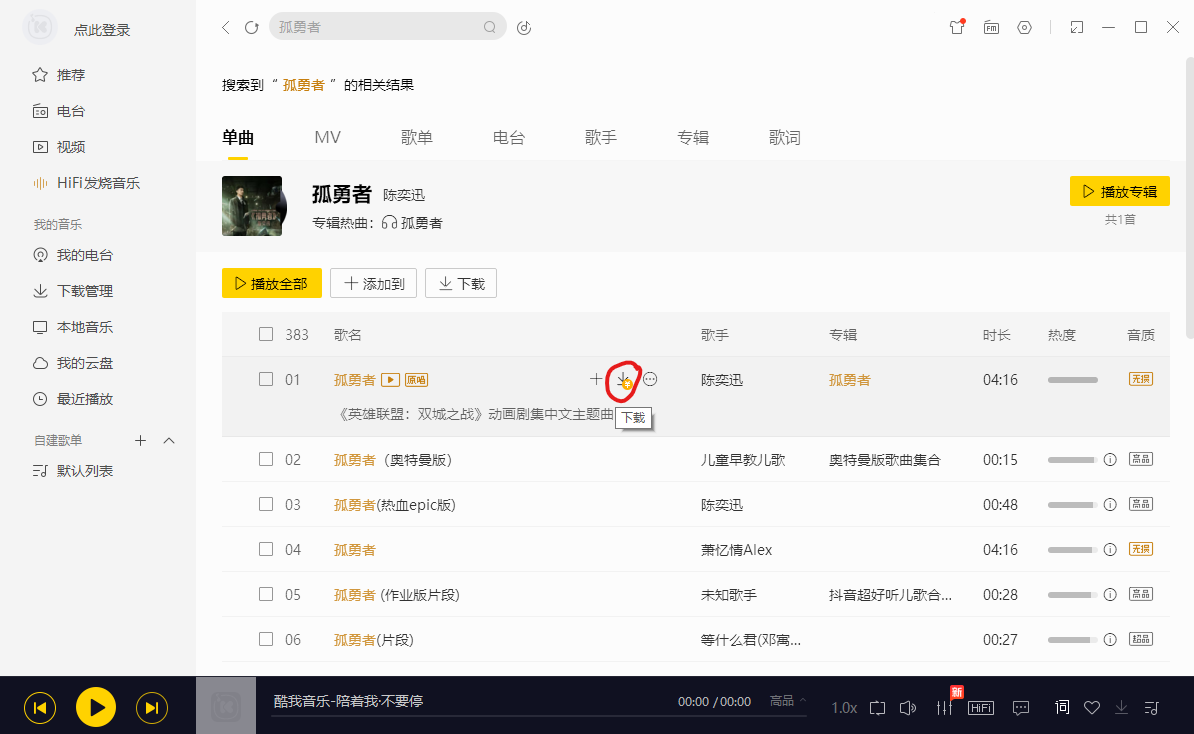Click the skin (shirt) icon in title bar
This screenshot has height=734, width=1194.
click(x=956, y=28)
